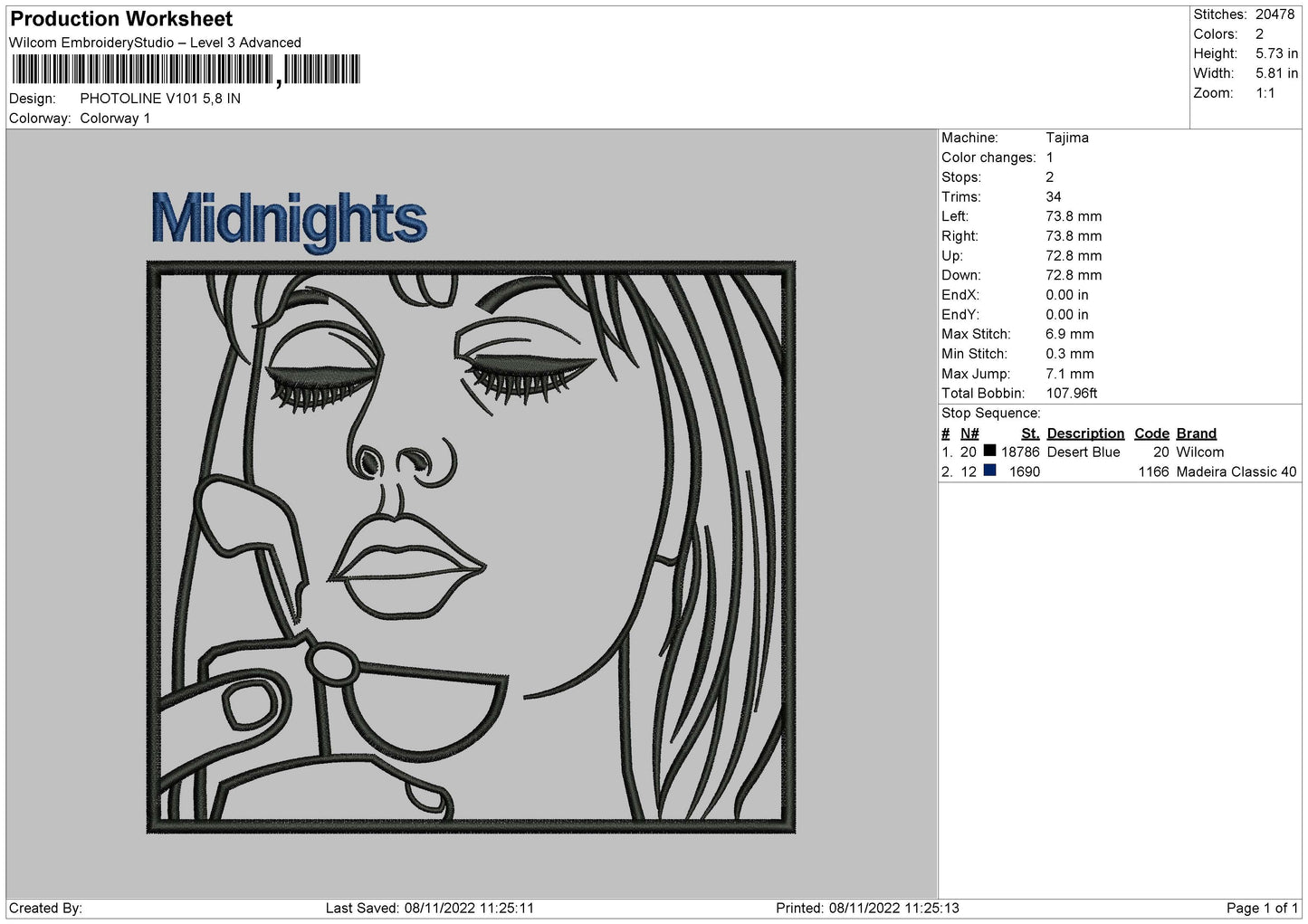Screen dimensions: 1308x924
Task: Click the zoom value '1:1'
Action: [1265, 93]
